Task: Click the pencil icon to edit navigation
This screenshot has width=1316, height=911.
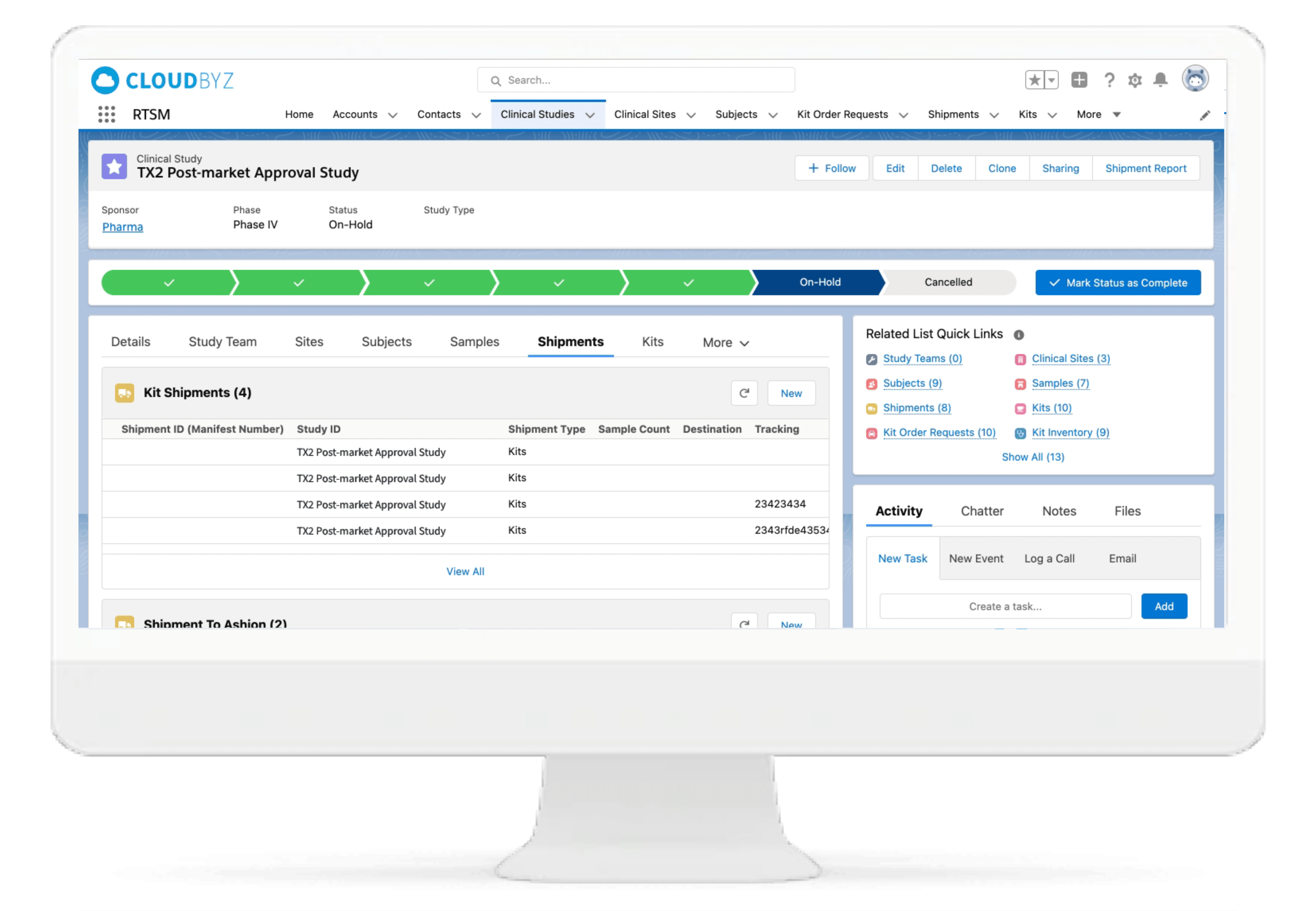Action: [1205, 115]
